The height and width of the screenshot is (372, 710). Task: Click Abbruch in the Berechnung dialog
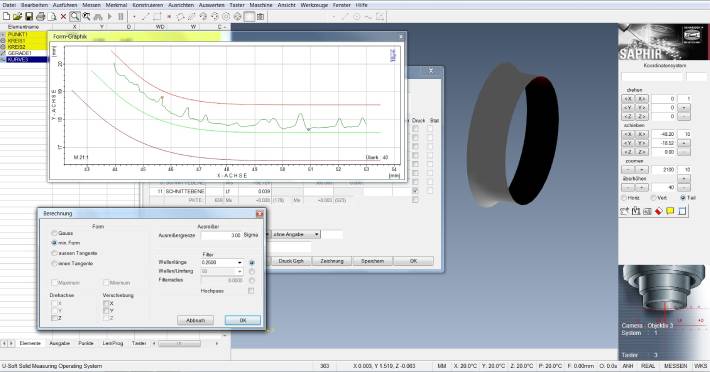pos(195,320)
